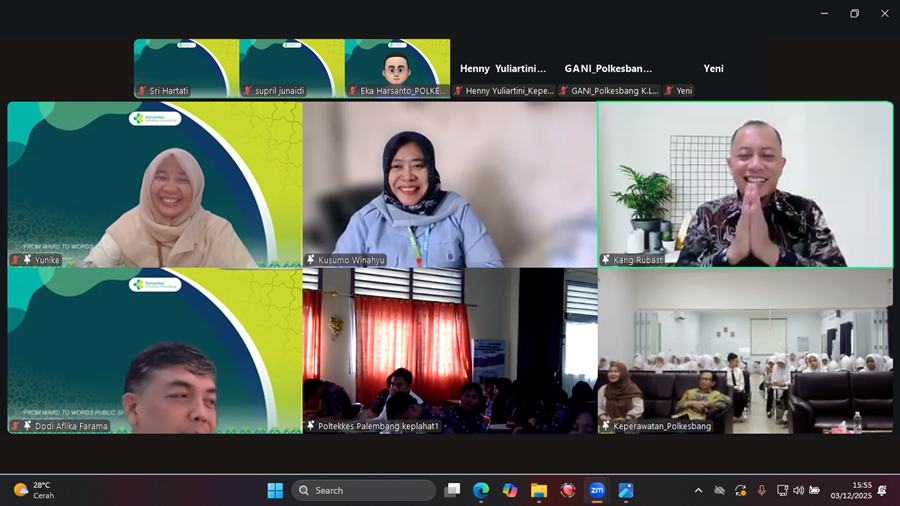
Task: Click the Windows Start button
Action: (275, 490)
